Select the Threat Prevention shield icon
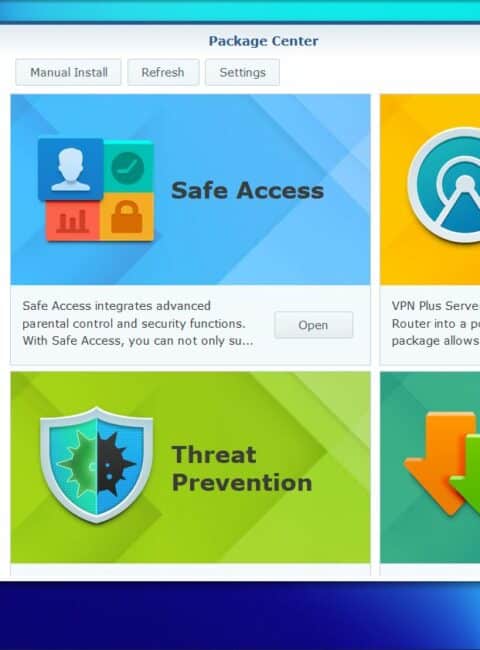Viewport: 480px width, 650px height. (x=97, y=465)
